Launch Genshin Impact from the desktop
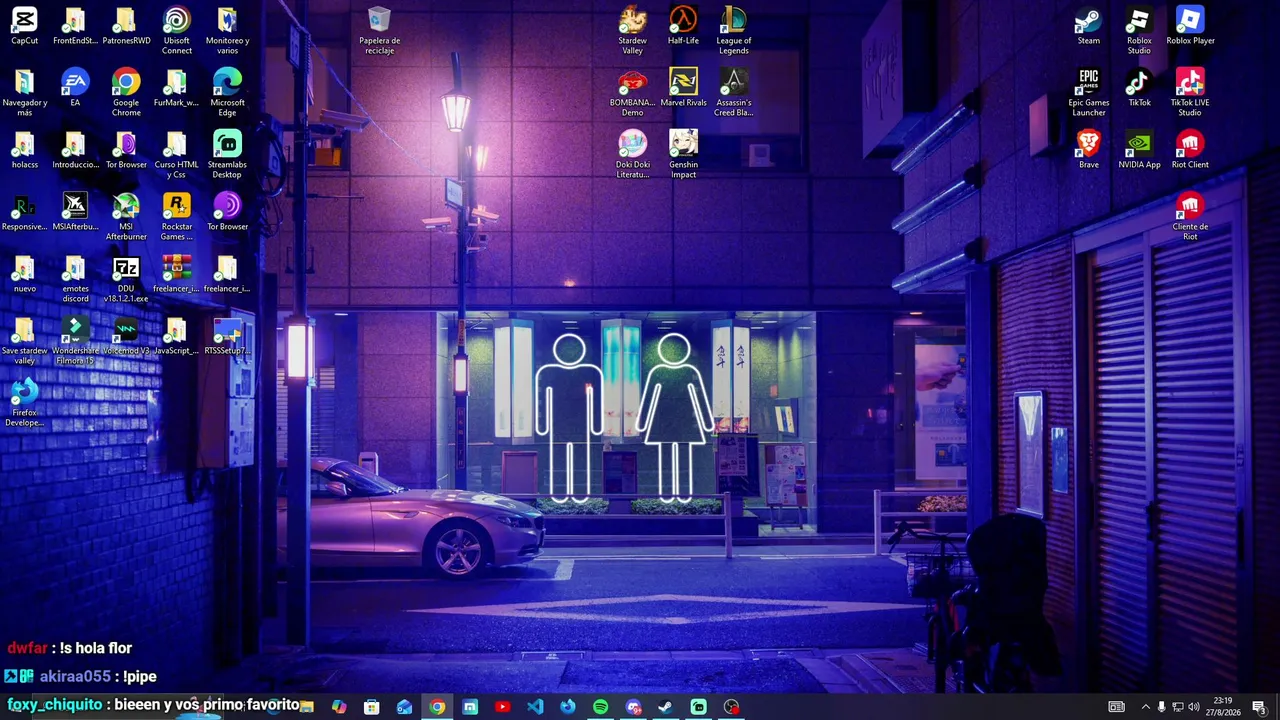Image resolution: width=1280 pixels, height=720 pixels. tap(683, 155)
